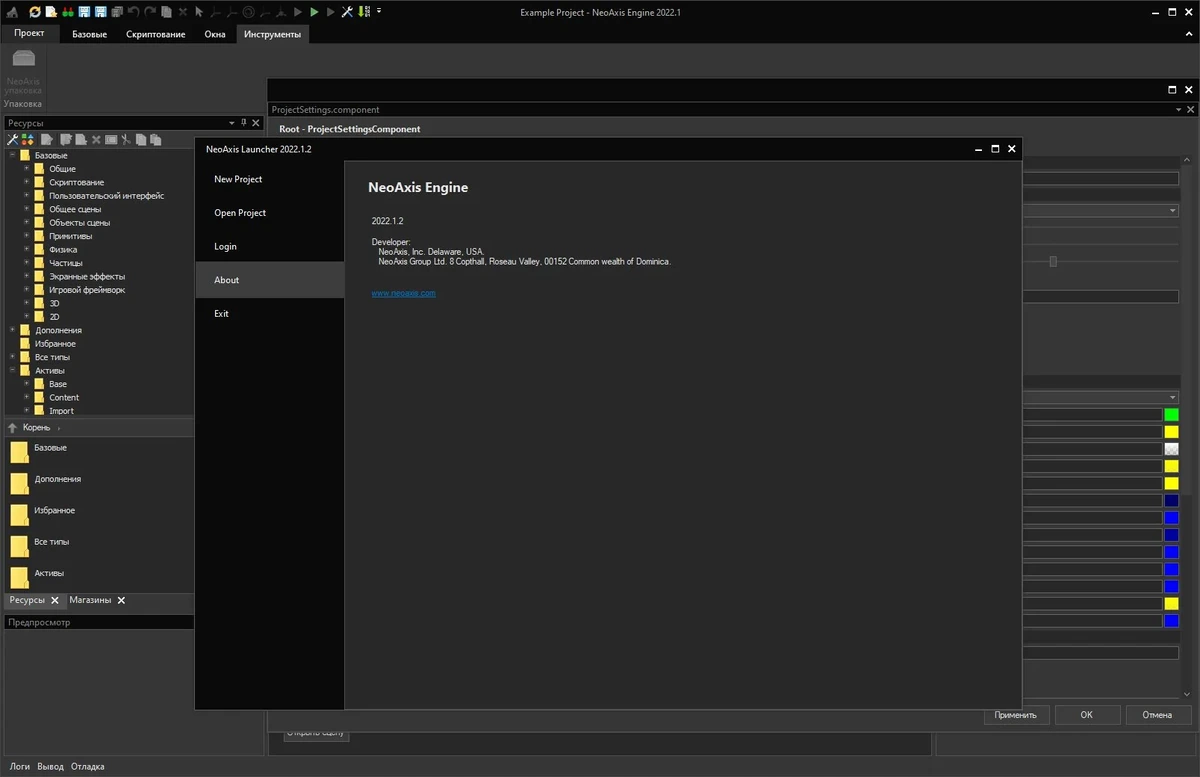Click the wrench options icon in the Resources panel
The height and width of the screenshot is (777, 1200).
[12, 139]
